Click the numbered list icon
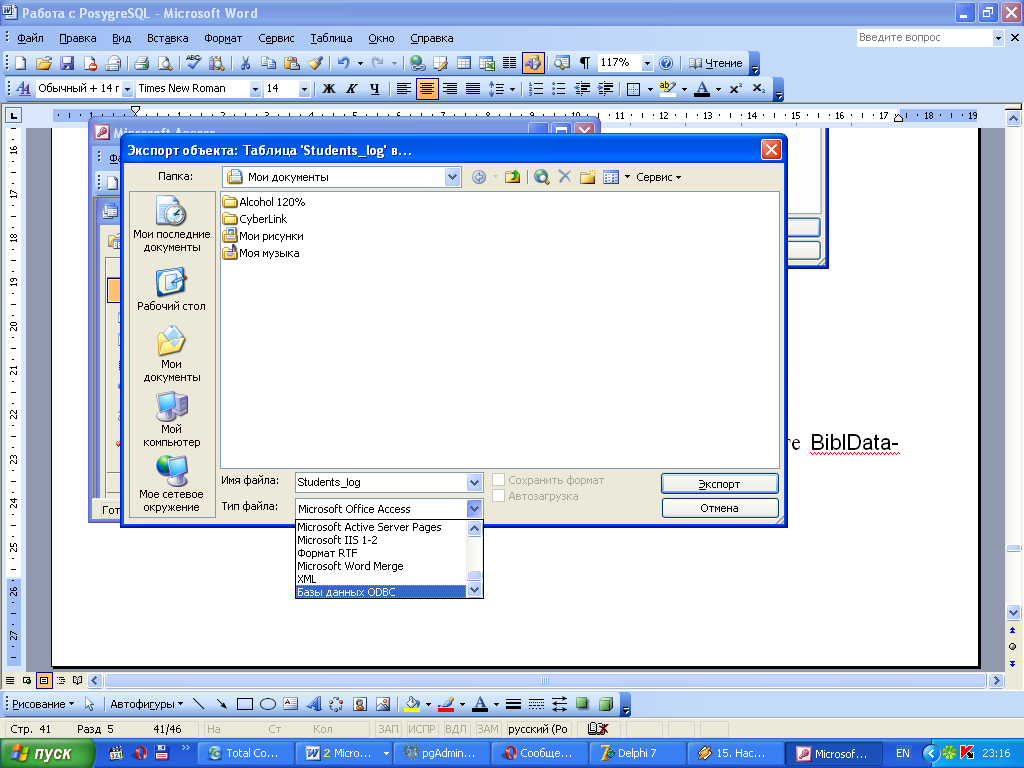The width and height of the screenshot is (1024, 768). click(536, 89)
